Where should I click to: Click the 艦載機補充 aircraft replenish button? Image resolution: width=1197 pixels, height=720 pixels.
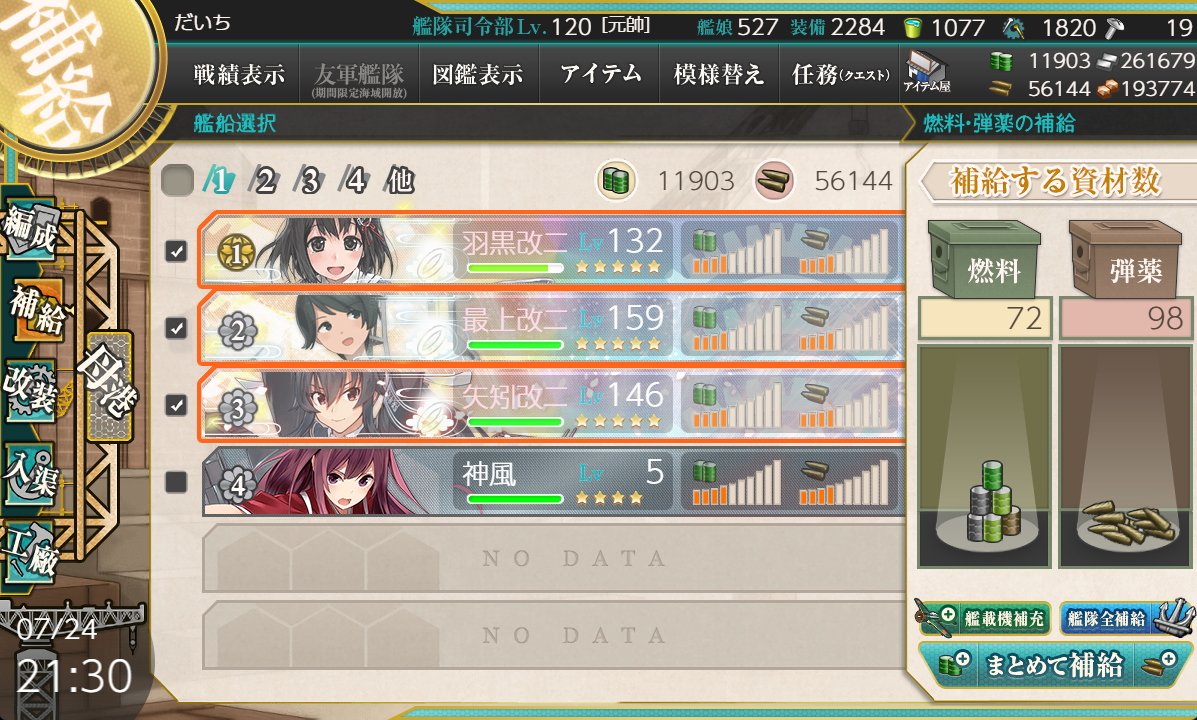pyautogui.click(x=983, y=617)
